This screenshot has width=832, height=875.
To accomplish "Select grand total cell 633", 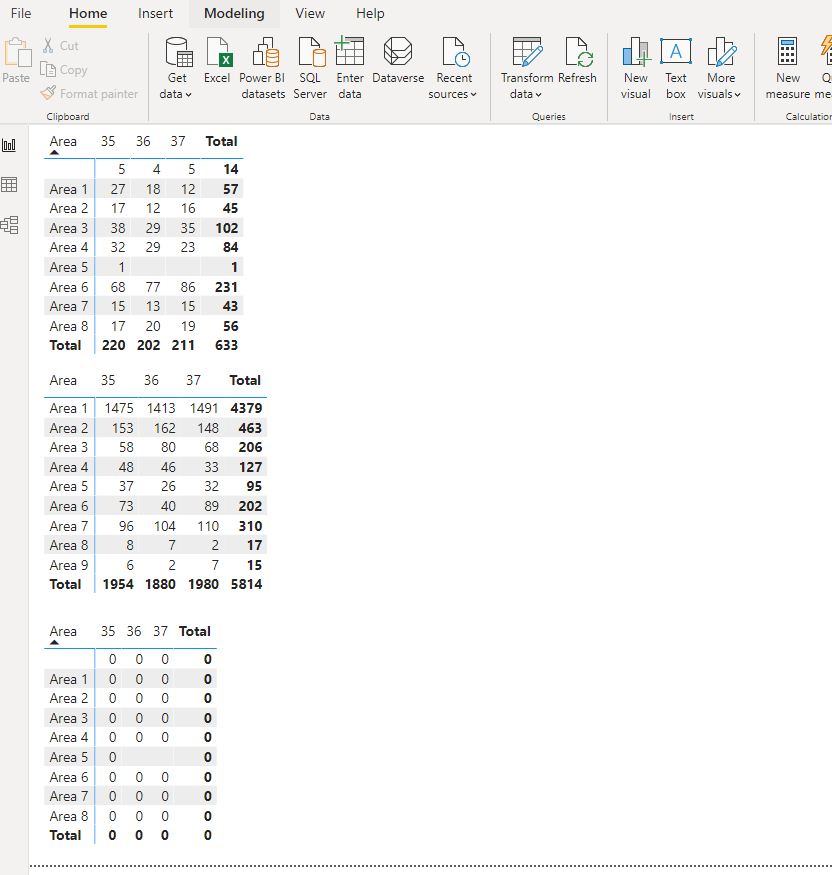I will pos(227,345).
